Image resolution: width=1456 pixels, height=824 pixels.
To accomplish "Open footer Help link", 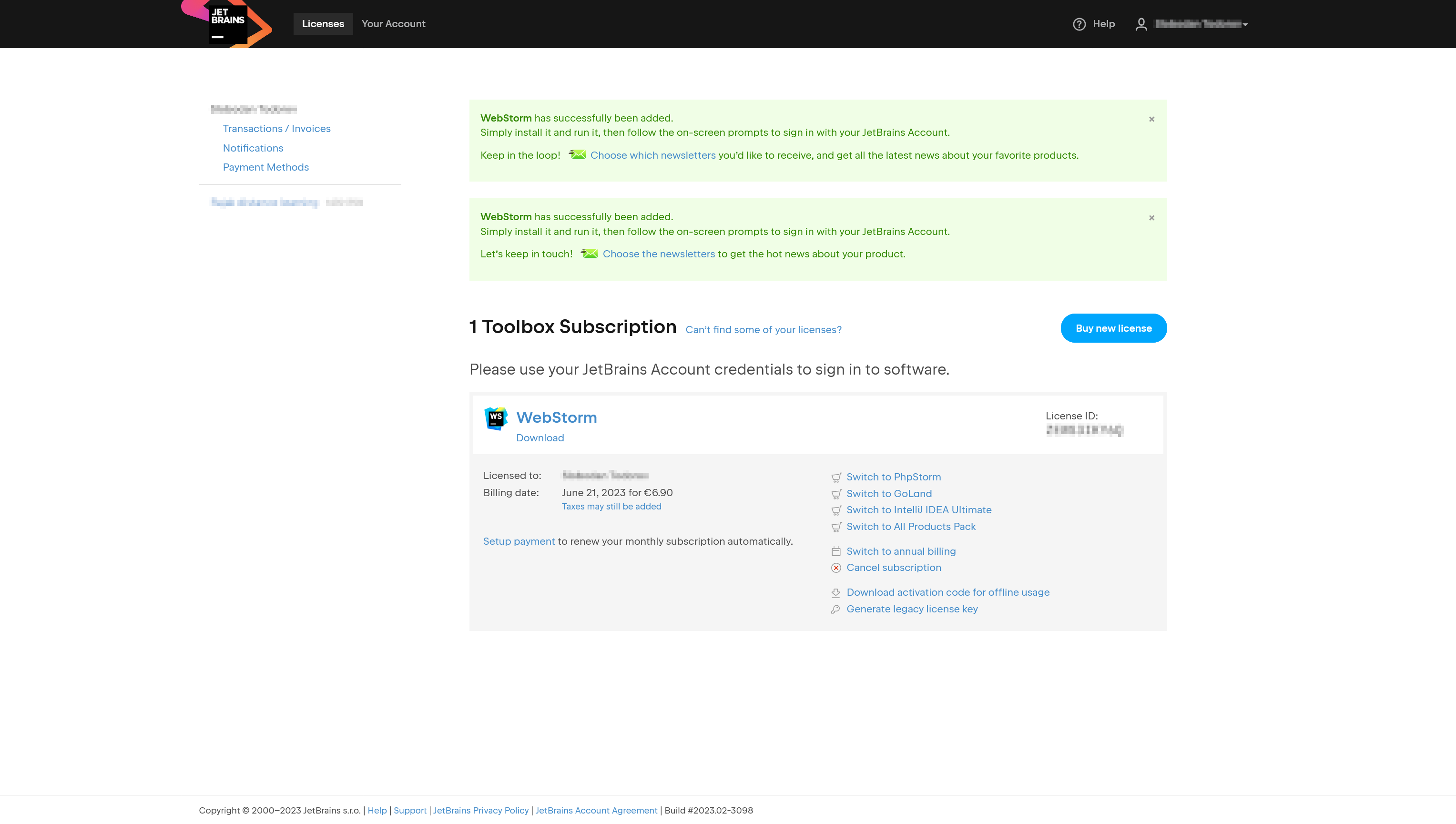I will coord(377,811).
